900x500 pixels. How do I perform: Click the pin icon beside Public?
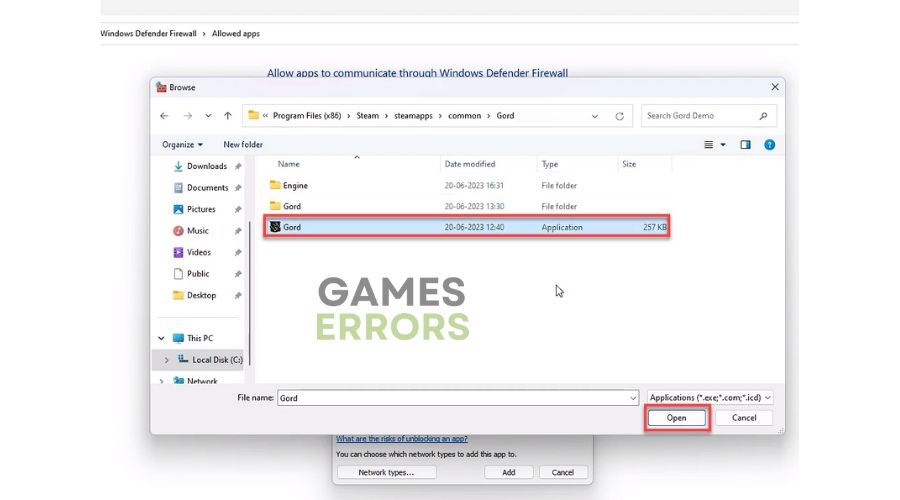click(238, 274)
